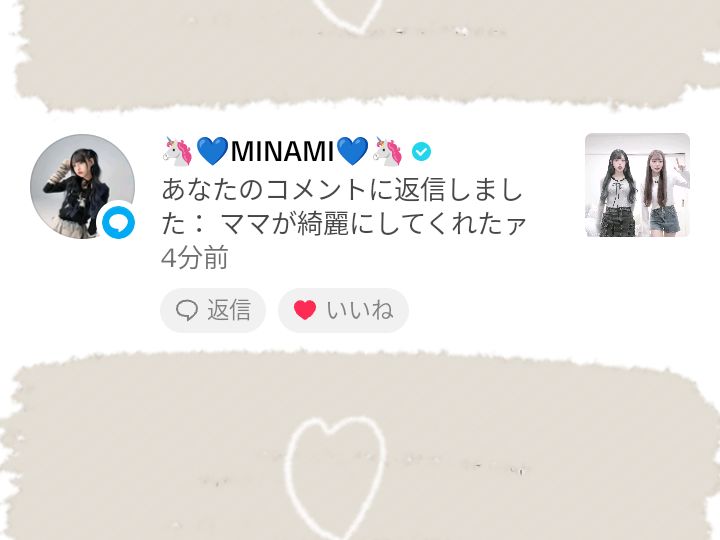Like the comment with いいね button
Image resolution: width=720 pixels, height=540 pixels.
343,310
